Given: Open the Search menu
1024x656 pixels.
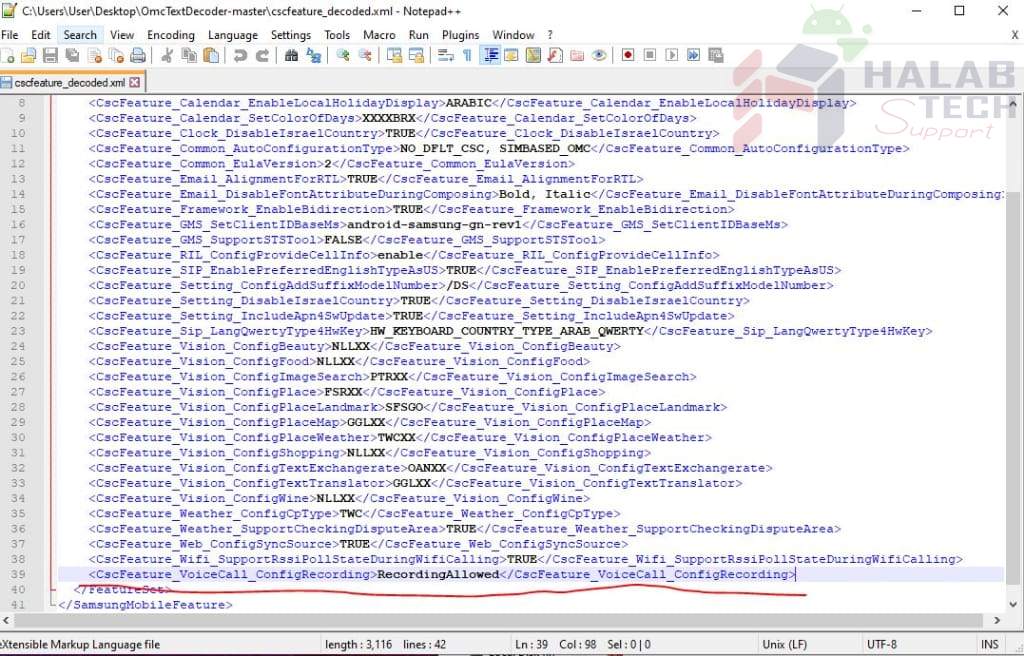Looking at the screenshot, I should (80, 35).
